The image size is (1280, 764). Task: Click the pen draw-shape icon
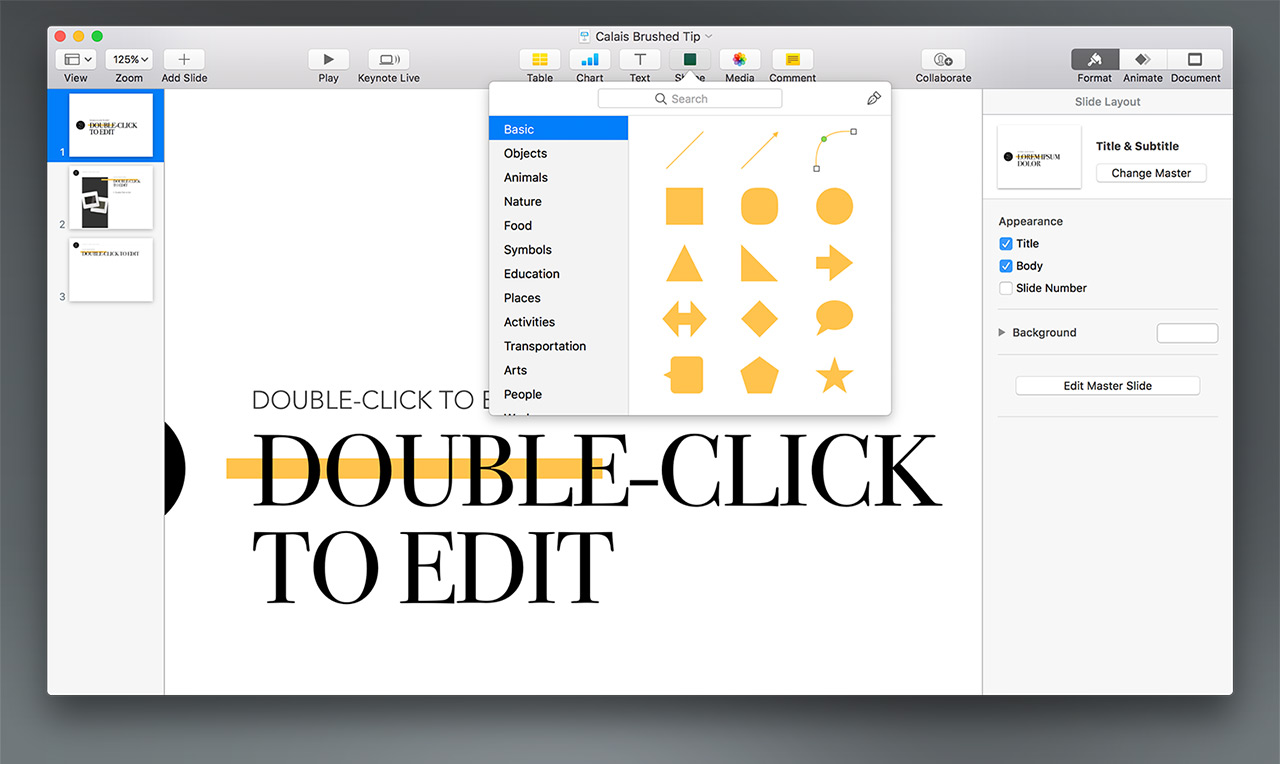874,99
